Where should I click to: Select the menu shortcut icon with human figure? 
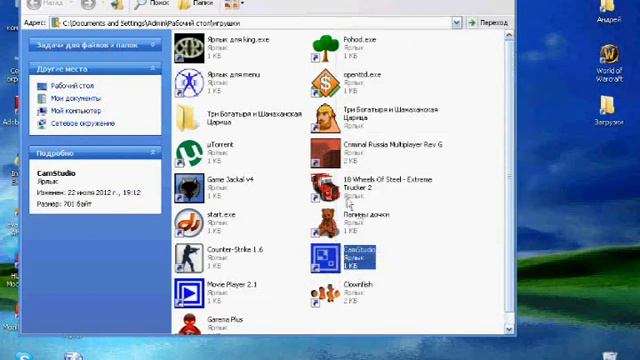pyautogui.click(x=189, y=83)
